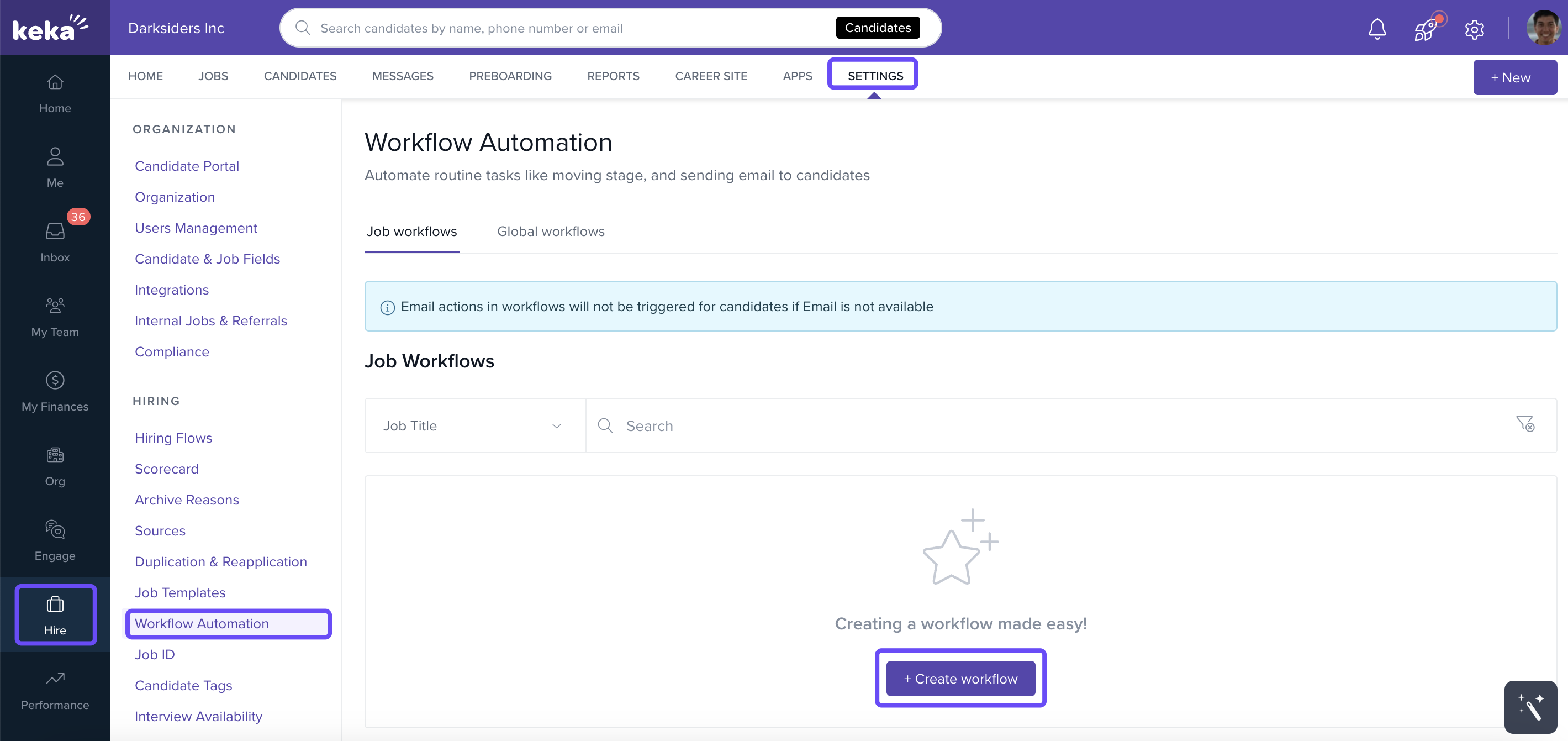Open the Candidates search scope selector
1568x741 pixels.
pyautogui.click(x=877, y=28)
